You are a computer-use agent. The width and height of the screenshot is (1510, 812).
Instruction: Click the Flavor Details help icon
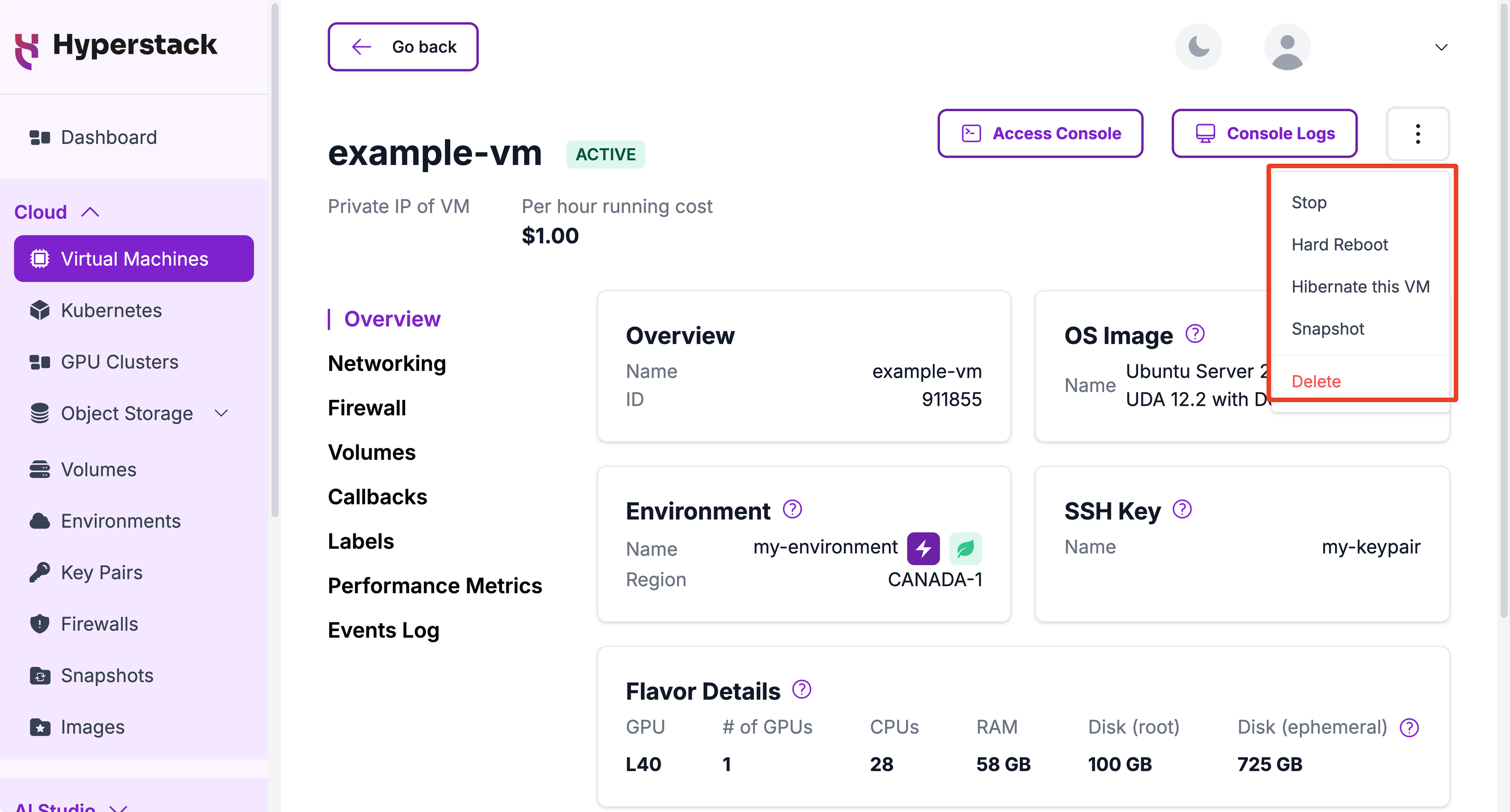tap(801, 690)
